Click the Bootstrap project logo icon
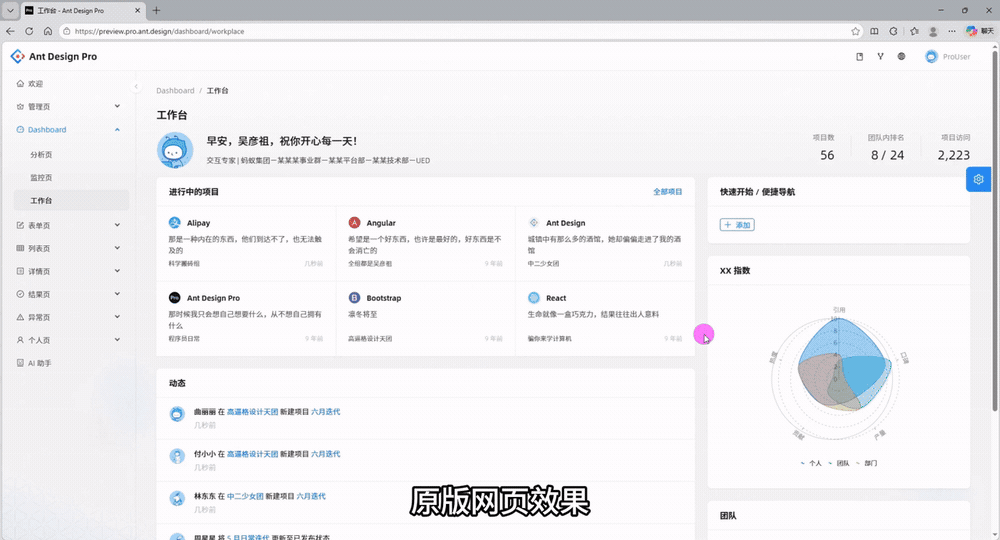 coord(355,298)
